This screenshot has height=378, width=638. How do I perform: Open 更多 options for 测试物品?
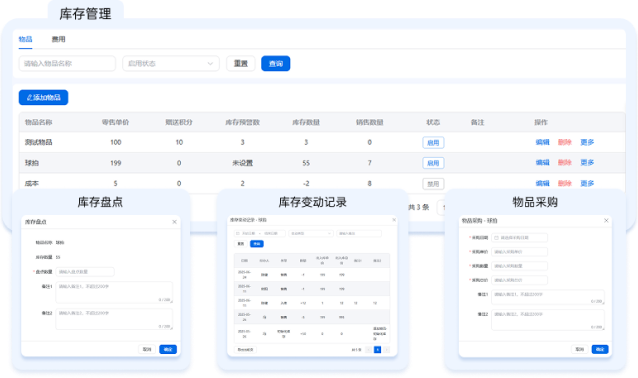click(x=587, y=142)
